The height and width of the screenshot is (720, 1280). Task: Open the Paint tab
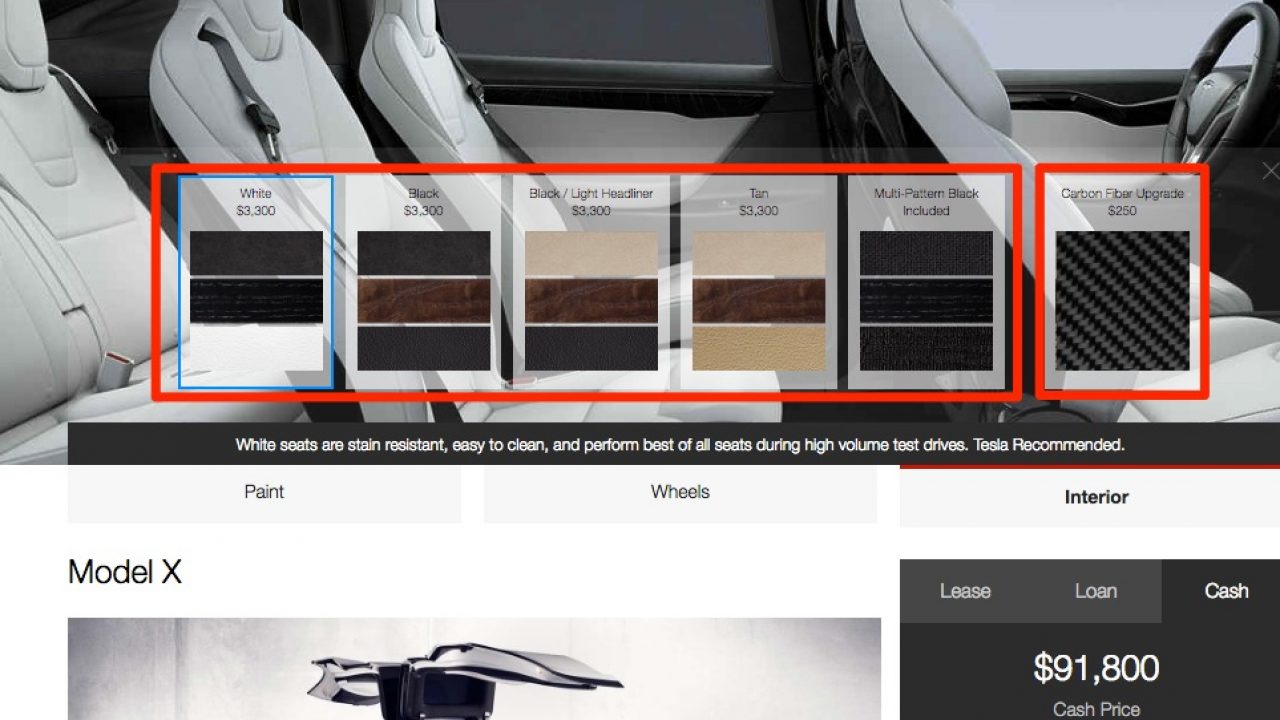click(264, 493)
